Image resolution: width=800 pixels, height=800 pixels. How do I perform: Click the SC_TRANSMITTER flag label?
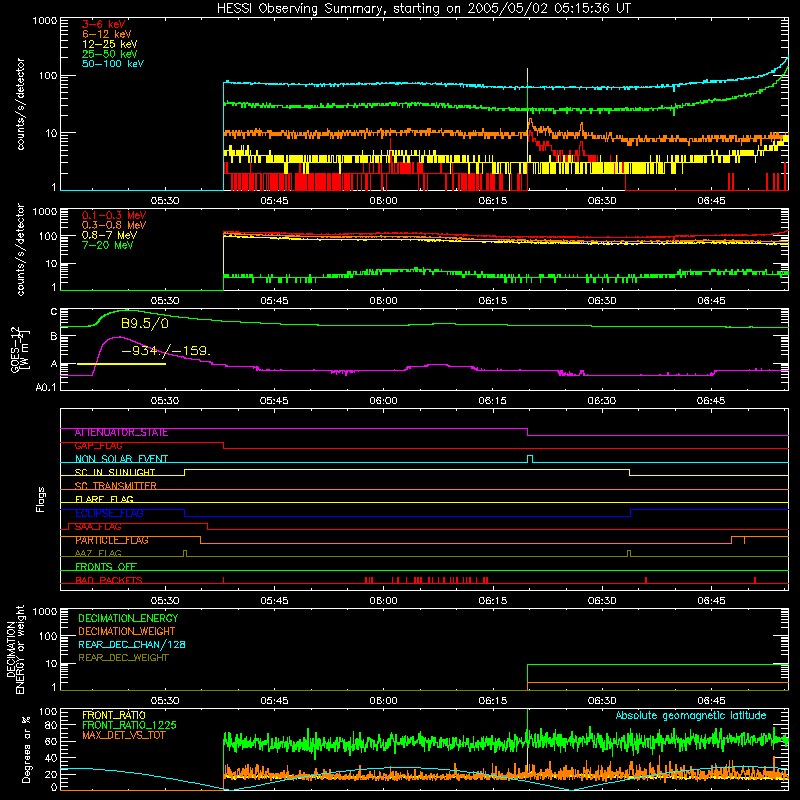pos(115,486)
